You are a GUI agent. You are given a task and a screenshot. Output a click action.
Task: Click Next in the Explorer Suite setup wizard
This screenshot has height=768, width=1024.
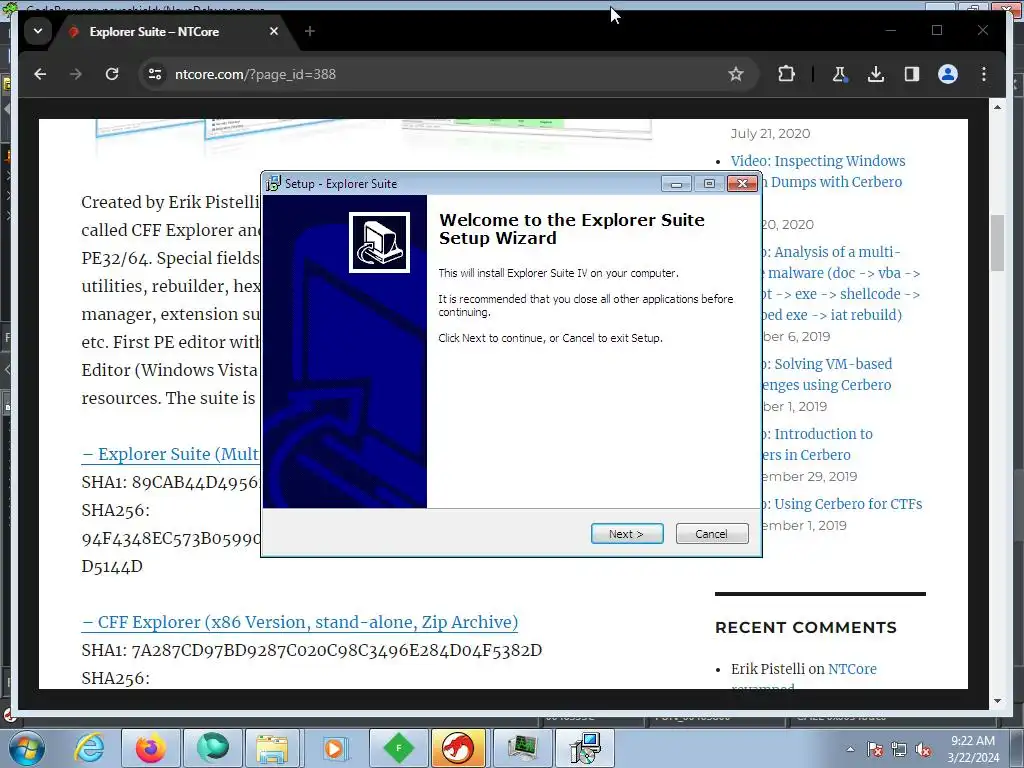coord(627,534)
